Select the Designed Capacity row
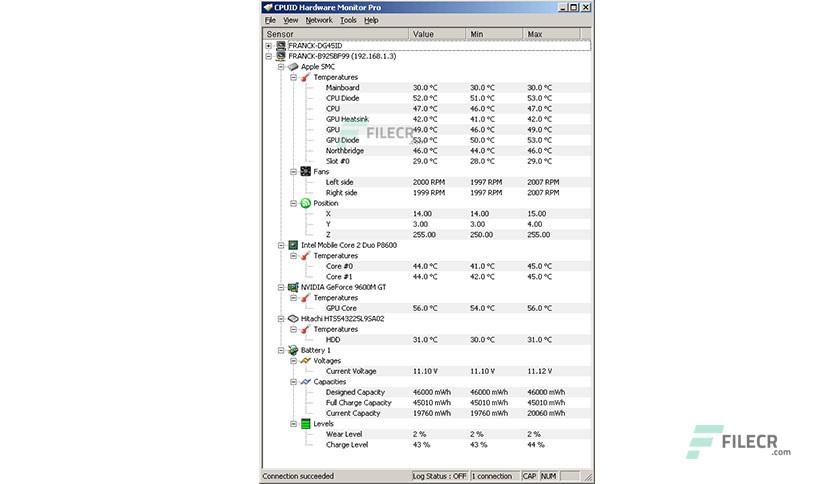The width and height of the screenshot is (836, 484). pos(427,392)
